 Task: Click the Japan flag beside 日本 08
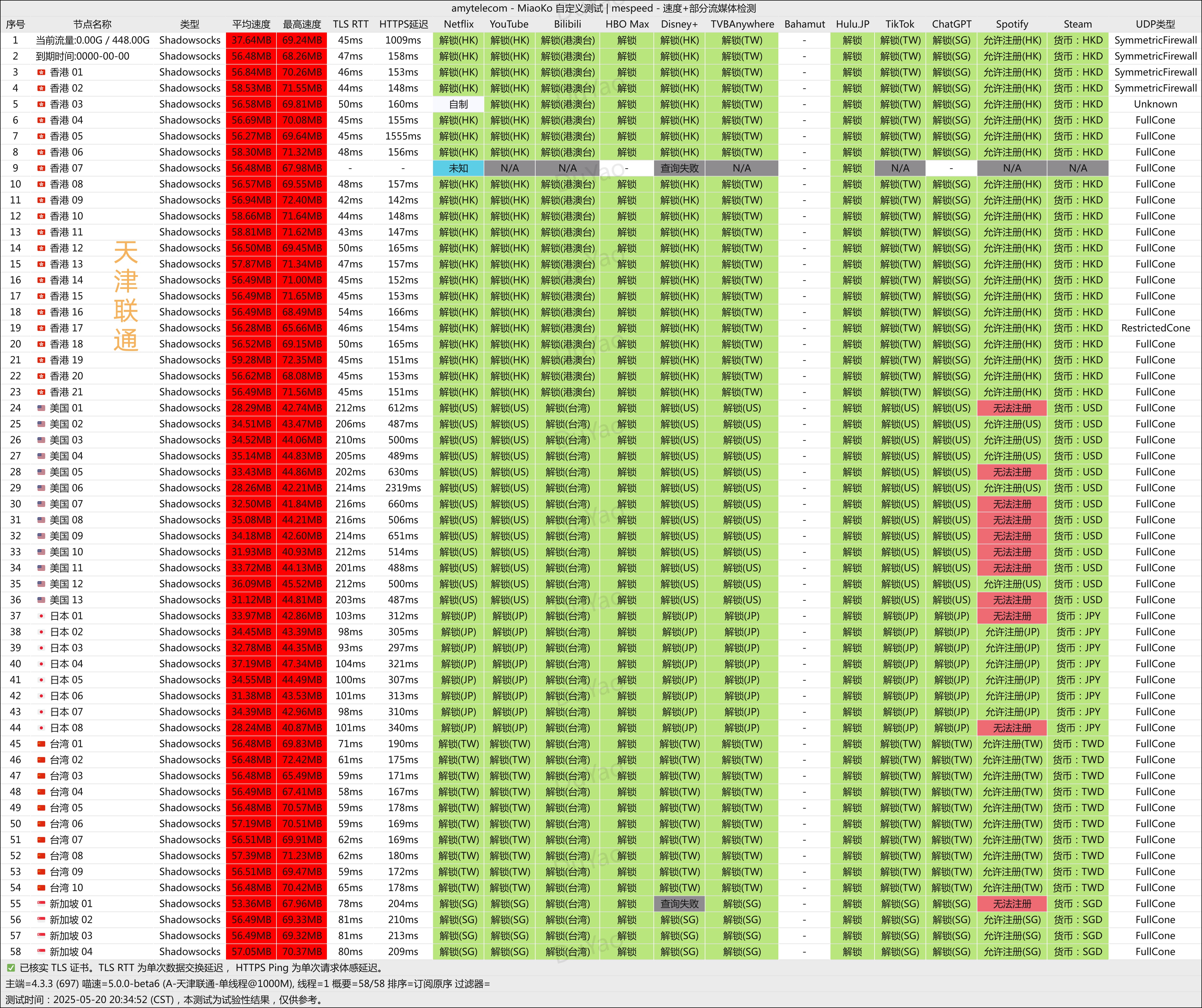click(41, 728)
